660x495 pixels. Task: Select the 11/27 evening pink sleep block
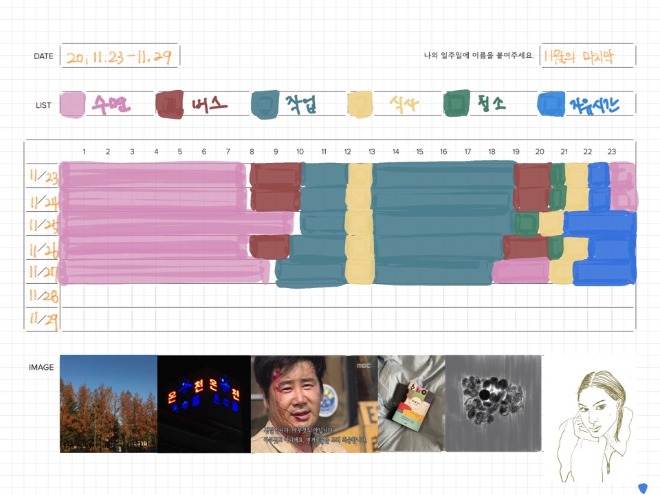[x=521, y=270]
